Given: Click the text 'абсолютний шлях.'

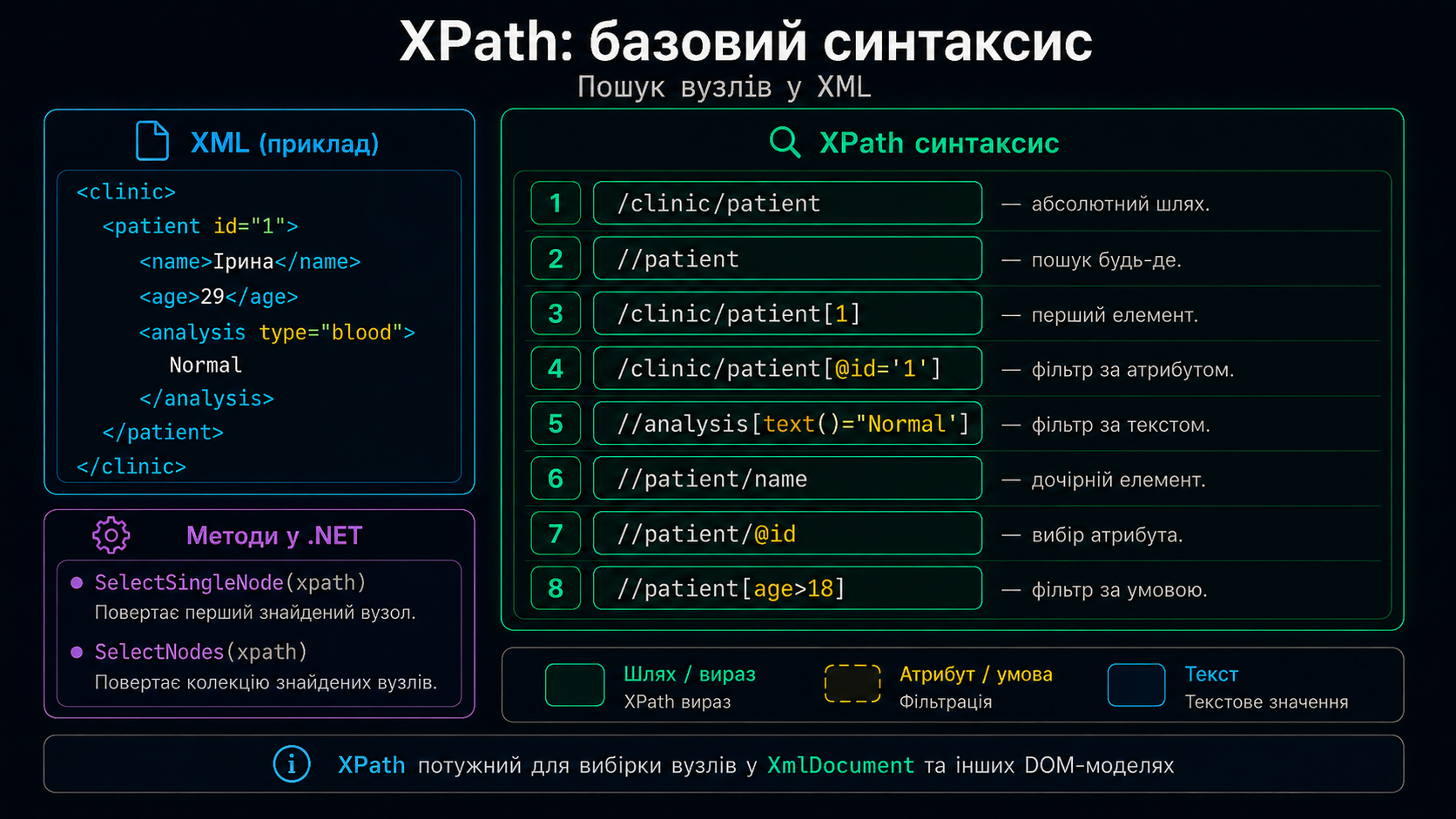Looking at the screenshot, I should pos(1120,205).
